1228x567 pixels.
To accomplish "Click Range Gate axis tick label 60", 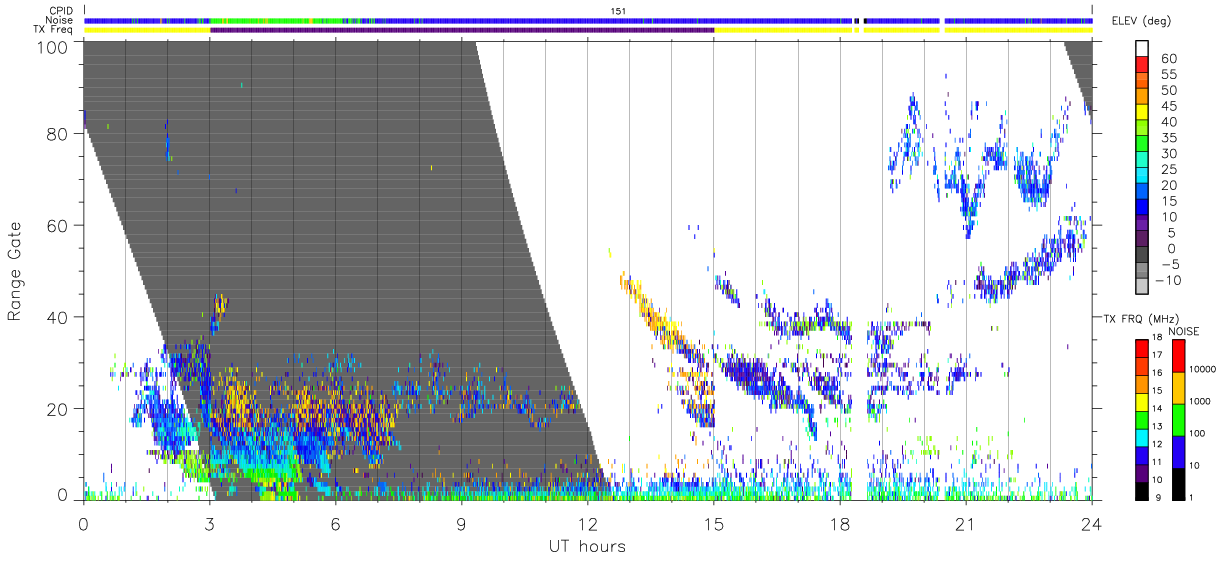I will pos(58,226).
